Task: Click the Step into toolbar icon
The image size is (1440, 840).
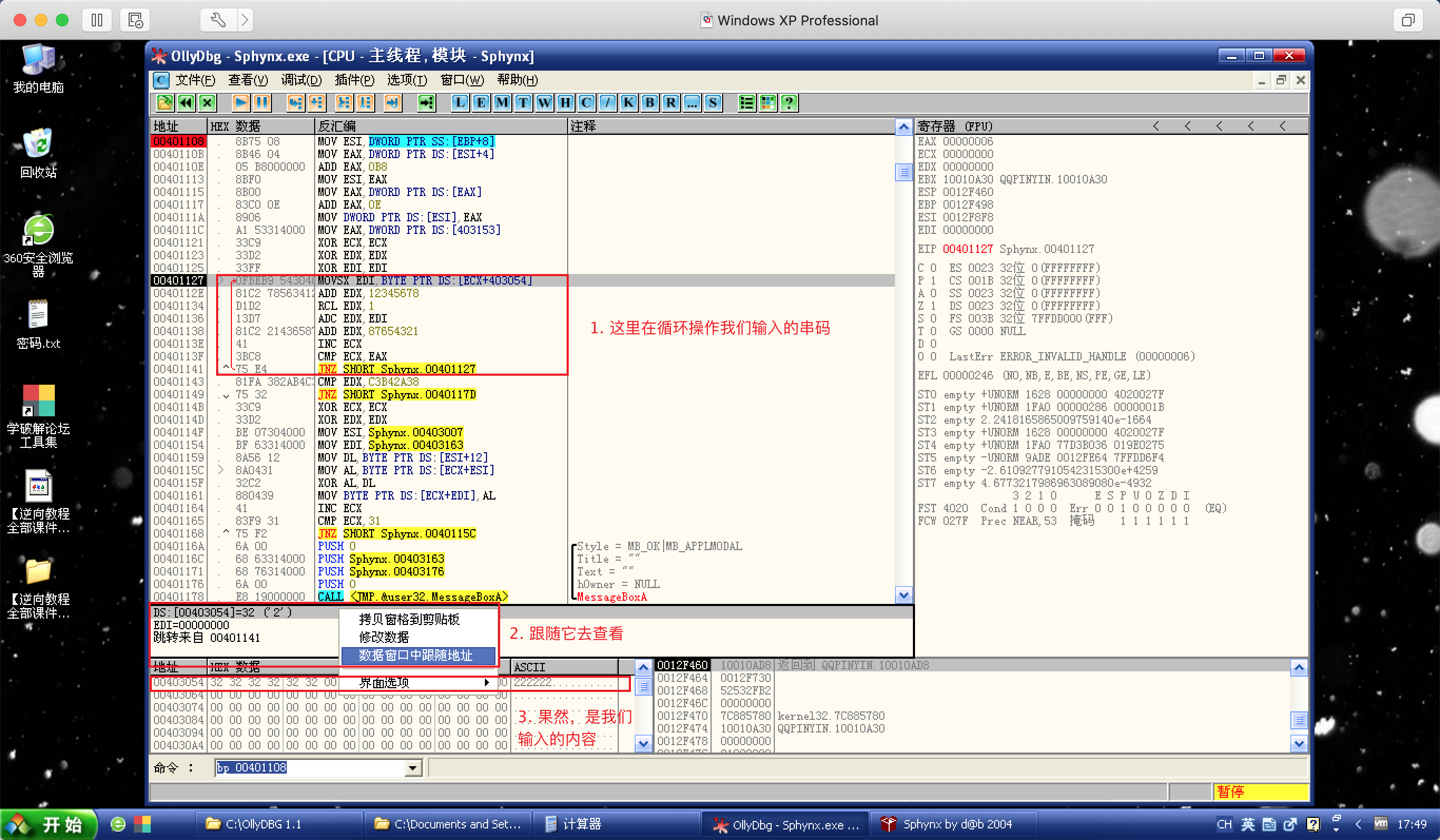Action: [295, 103]
